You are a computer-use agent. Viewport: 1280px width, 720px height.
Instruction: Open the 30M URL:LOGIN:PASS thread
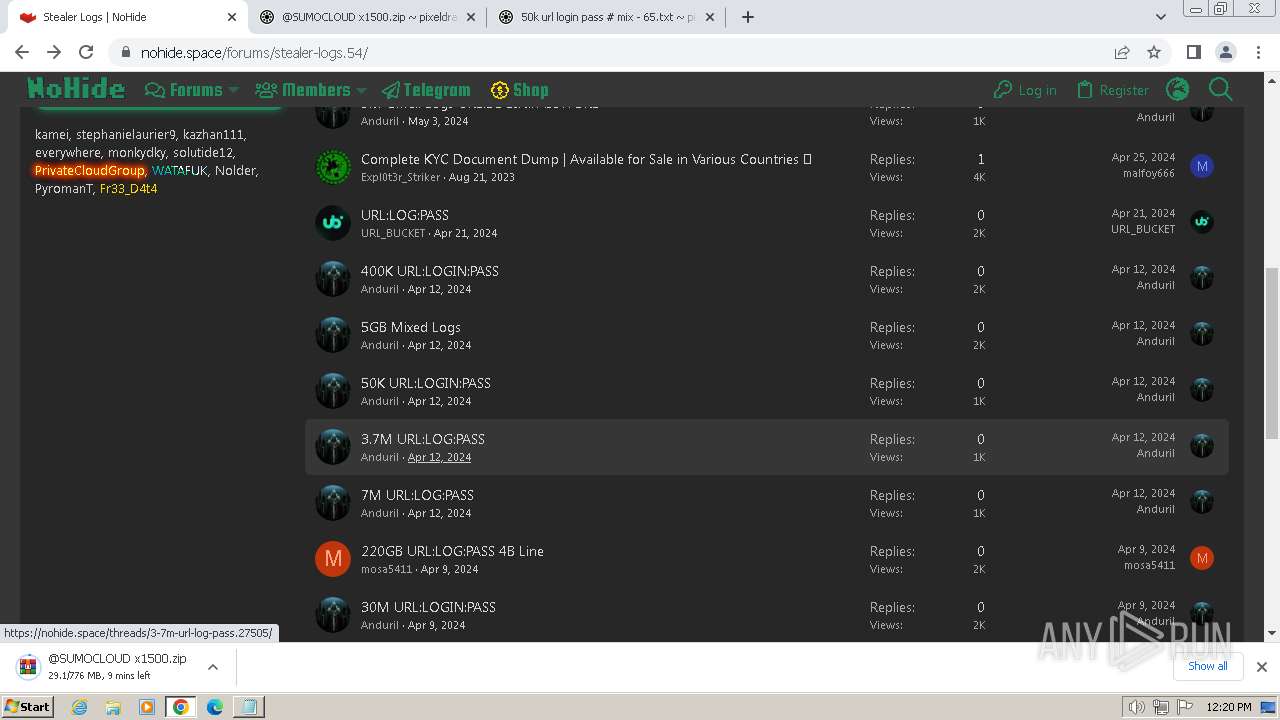coord(428,607)
